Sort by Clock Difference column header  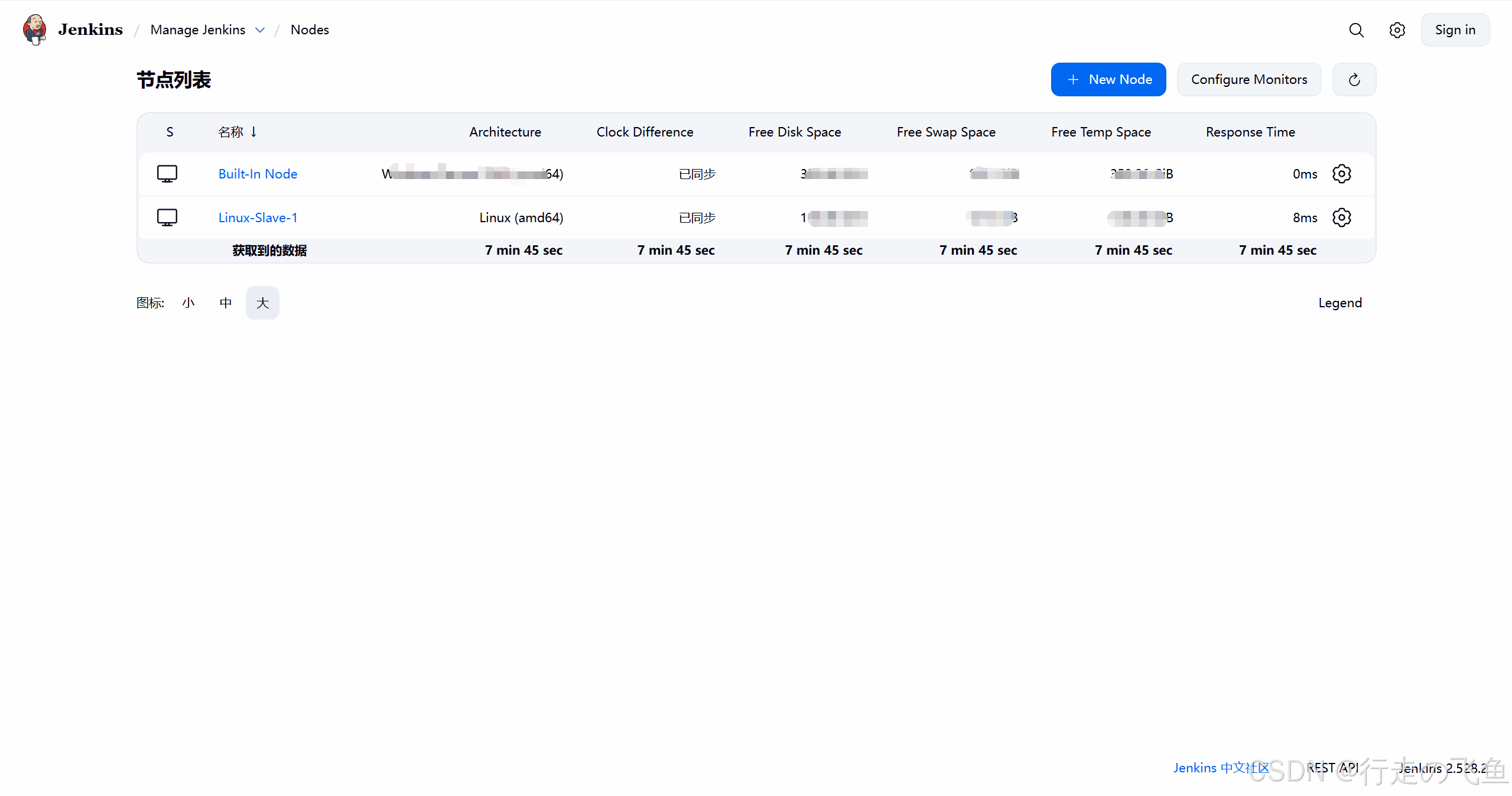pyautogui.click(x=645, y=132)
